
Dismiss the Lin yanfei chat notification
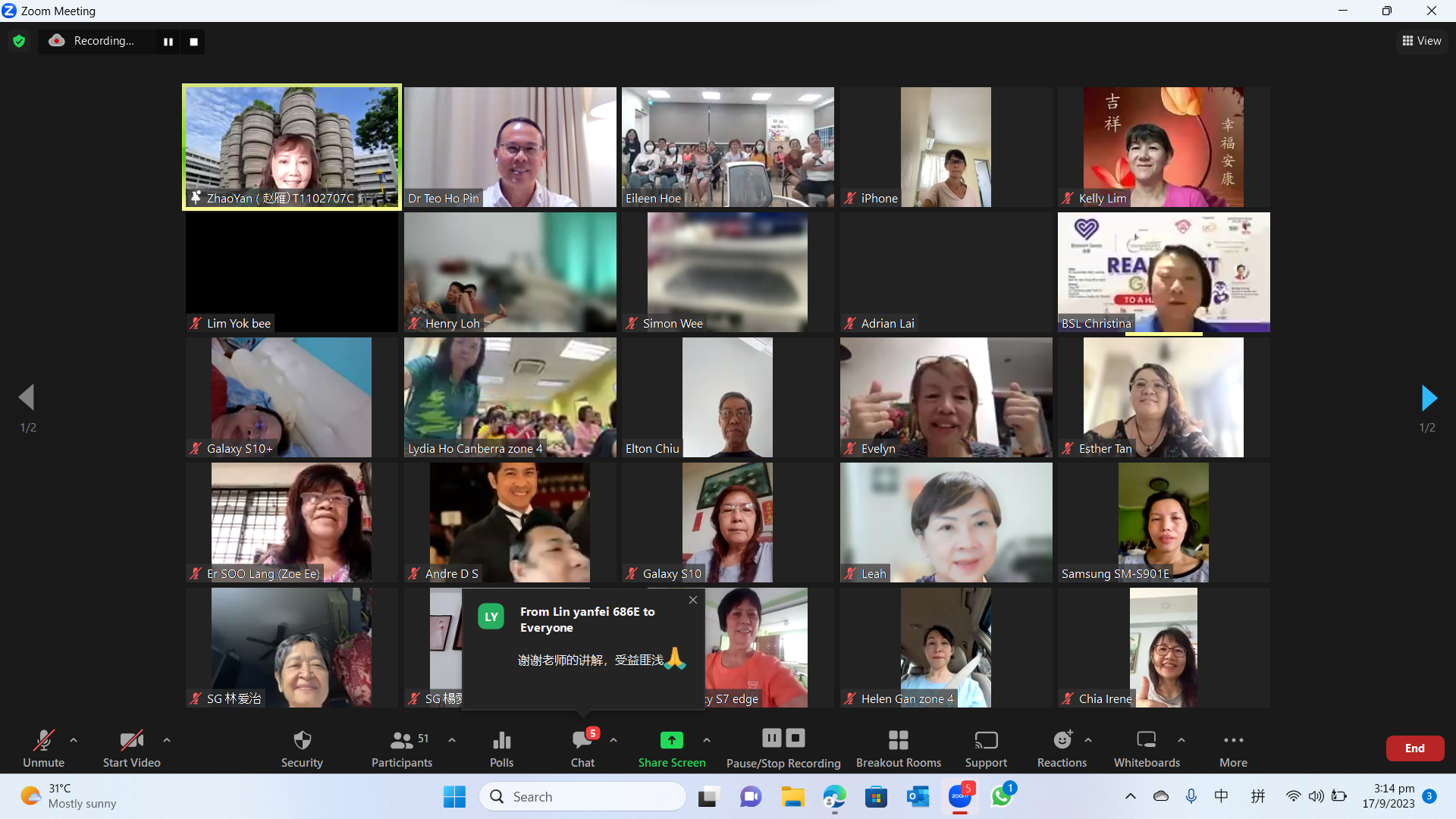(693, 600)
